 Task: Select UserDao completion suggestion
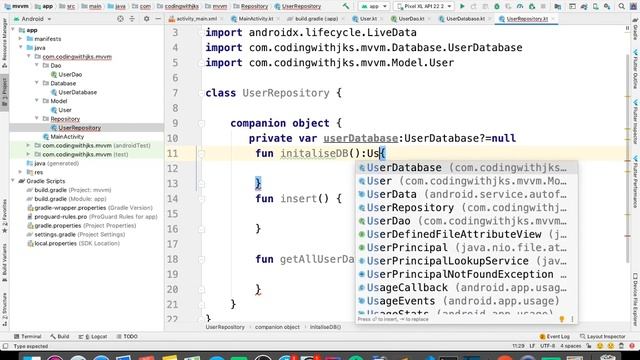467,221
